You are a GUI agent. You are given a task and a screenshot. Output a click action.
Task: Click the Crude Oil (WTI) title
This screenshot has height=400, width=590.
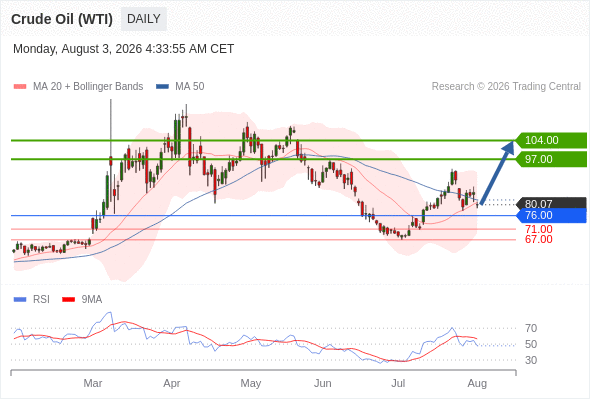click(x=62, y=19)
